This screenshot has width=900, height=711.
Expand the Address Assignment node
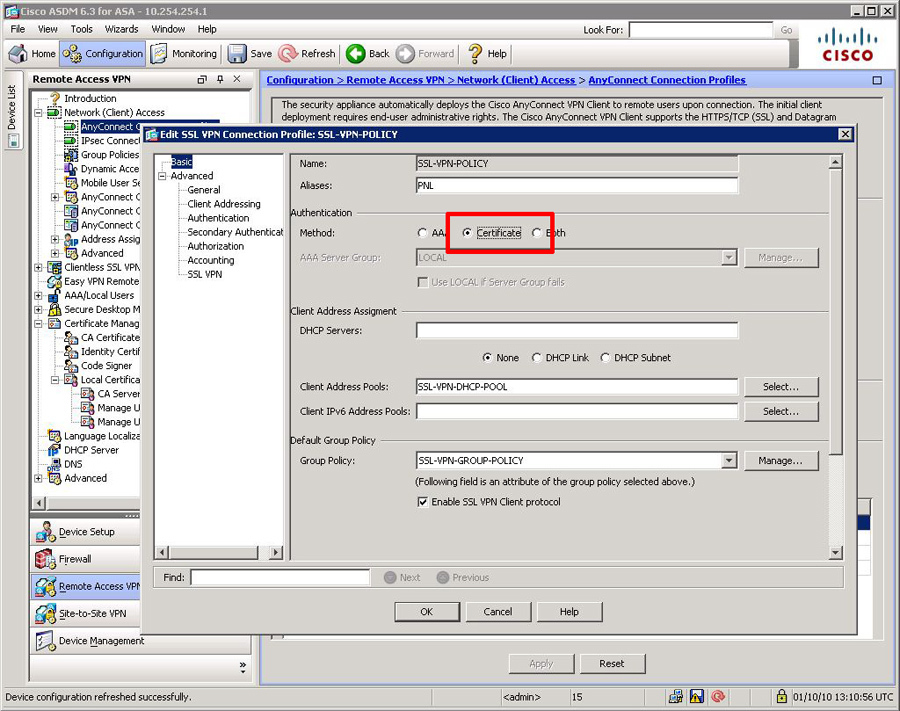click(x=55, y=239)
